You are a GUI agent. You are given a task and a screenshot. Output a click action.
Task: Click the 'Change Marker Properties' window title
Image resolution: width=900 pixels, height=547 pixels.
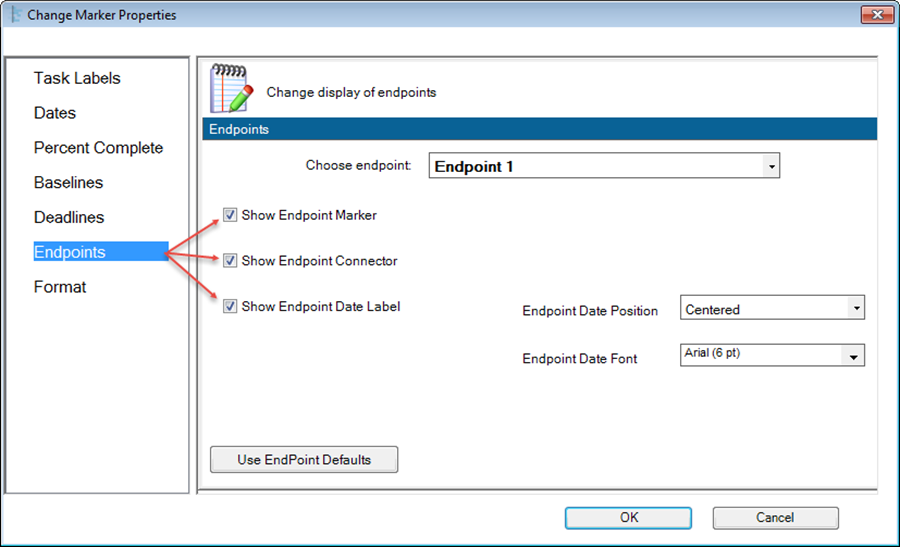pyautogui.click(x=102, y=15)
